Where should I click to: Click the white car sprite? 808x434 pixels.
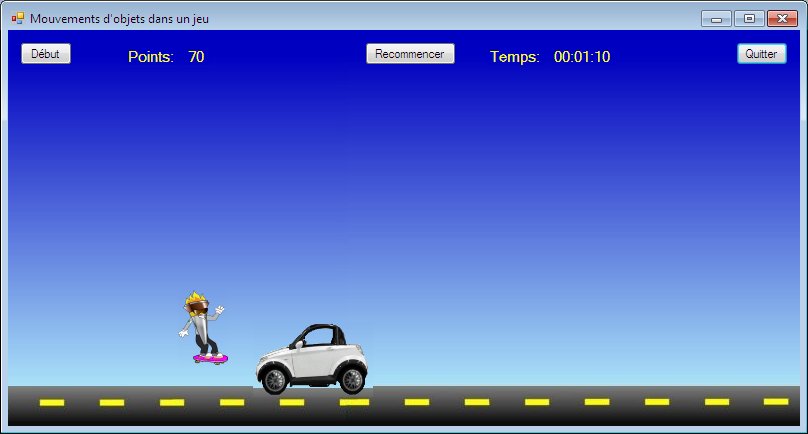(312, 359)
